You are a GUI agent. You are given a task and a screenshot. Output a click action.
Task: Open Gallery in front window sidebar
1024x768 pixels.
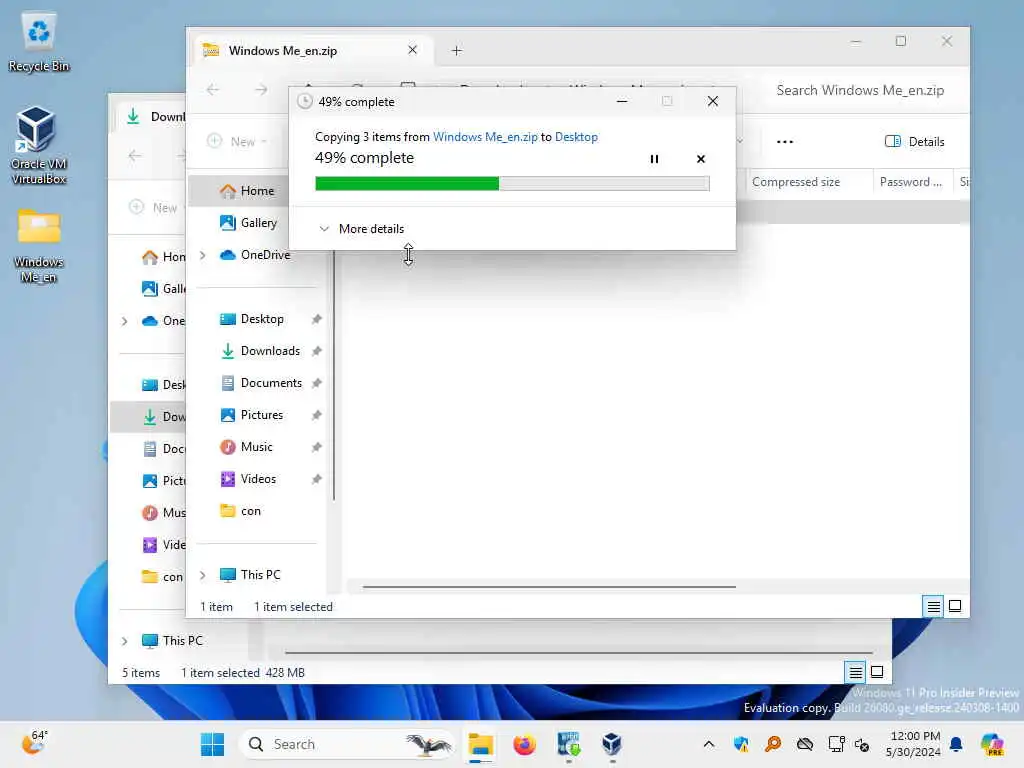click(x=248, y=223)
